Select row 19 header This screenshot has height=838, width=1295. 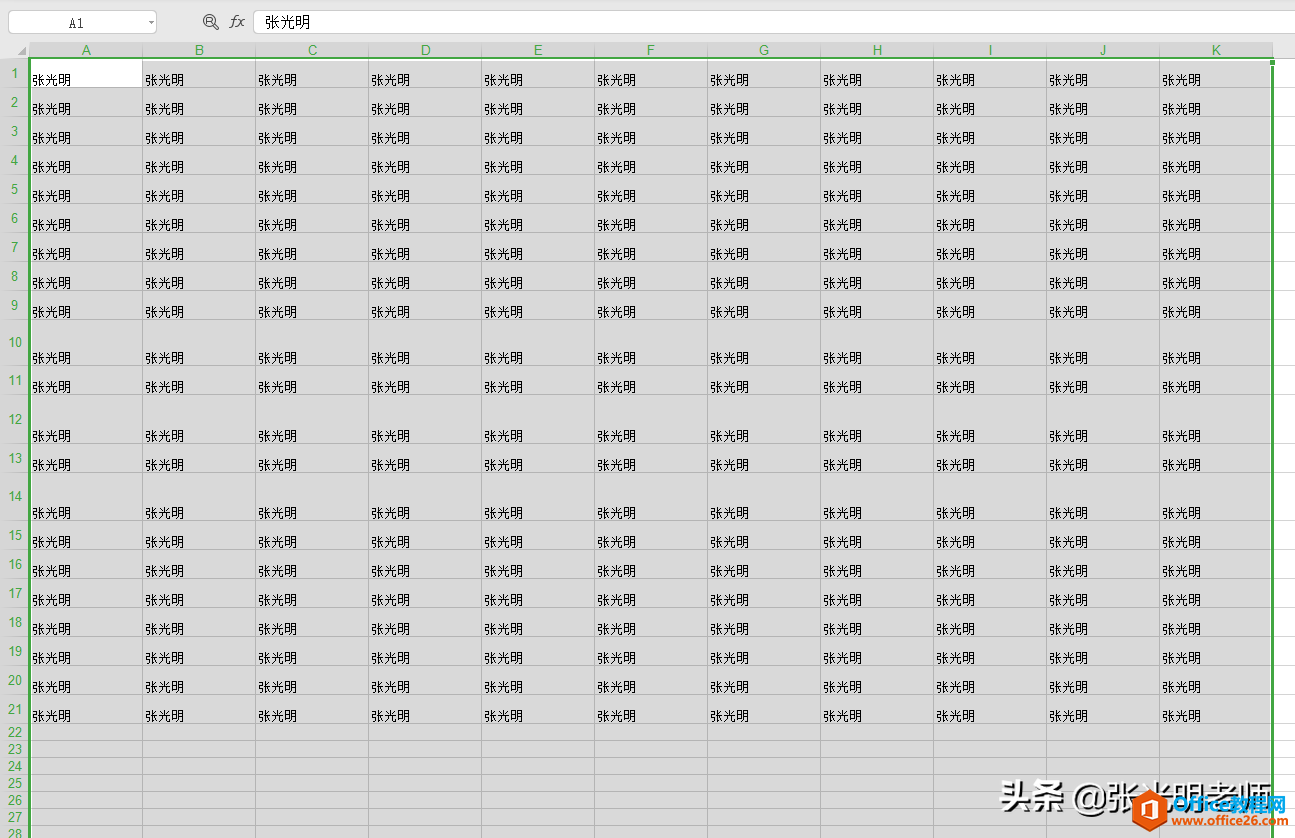coord(15,651)
